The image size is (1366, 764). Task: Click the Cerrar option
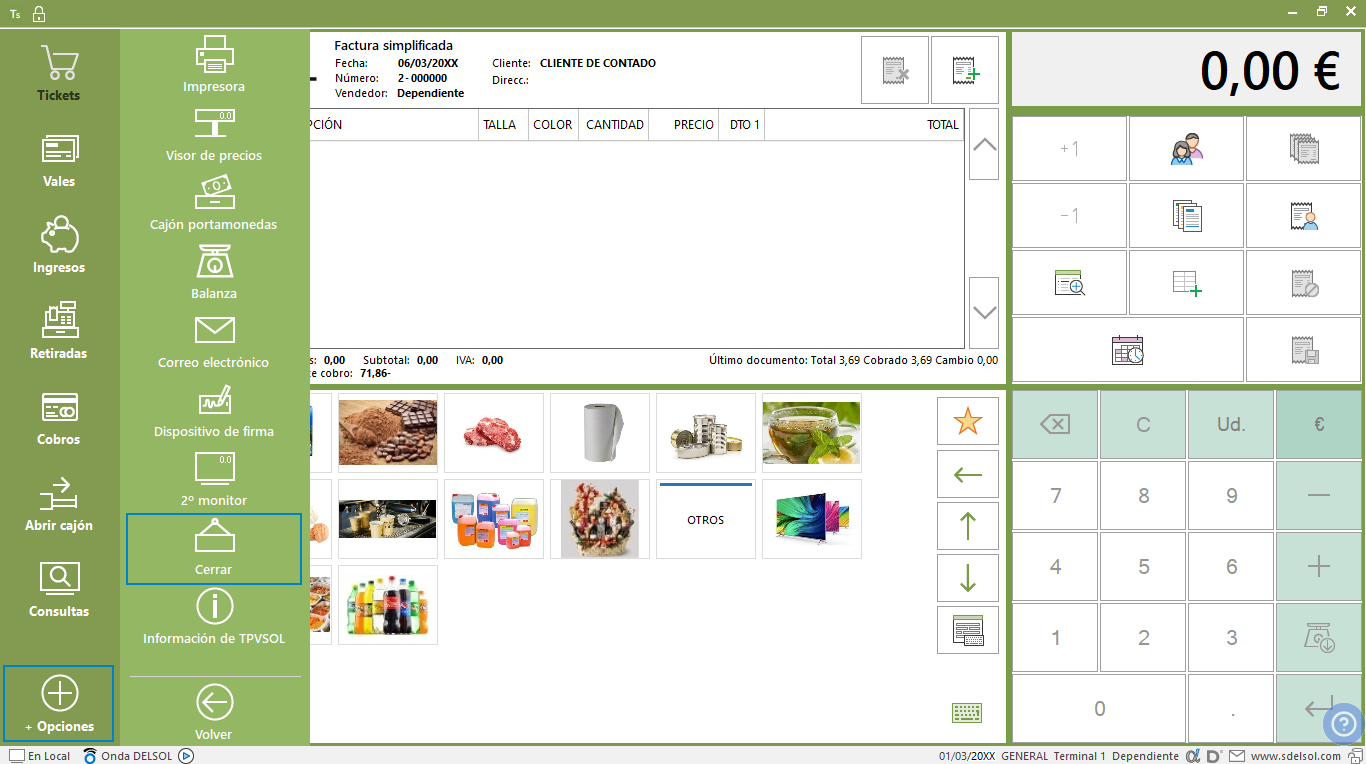point(214,549)
